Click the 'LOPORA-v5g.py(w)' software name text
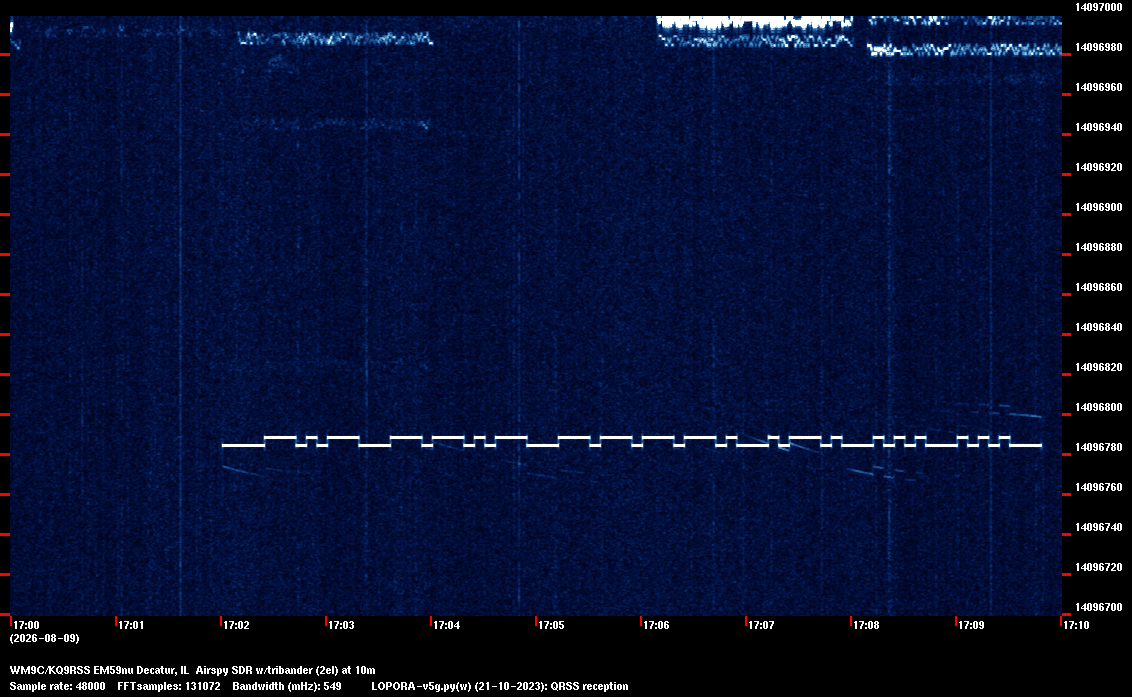 [x=421, y=686]
